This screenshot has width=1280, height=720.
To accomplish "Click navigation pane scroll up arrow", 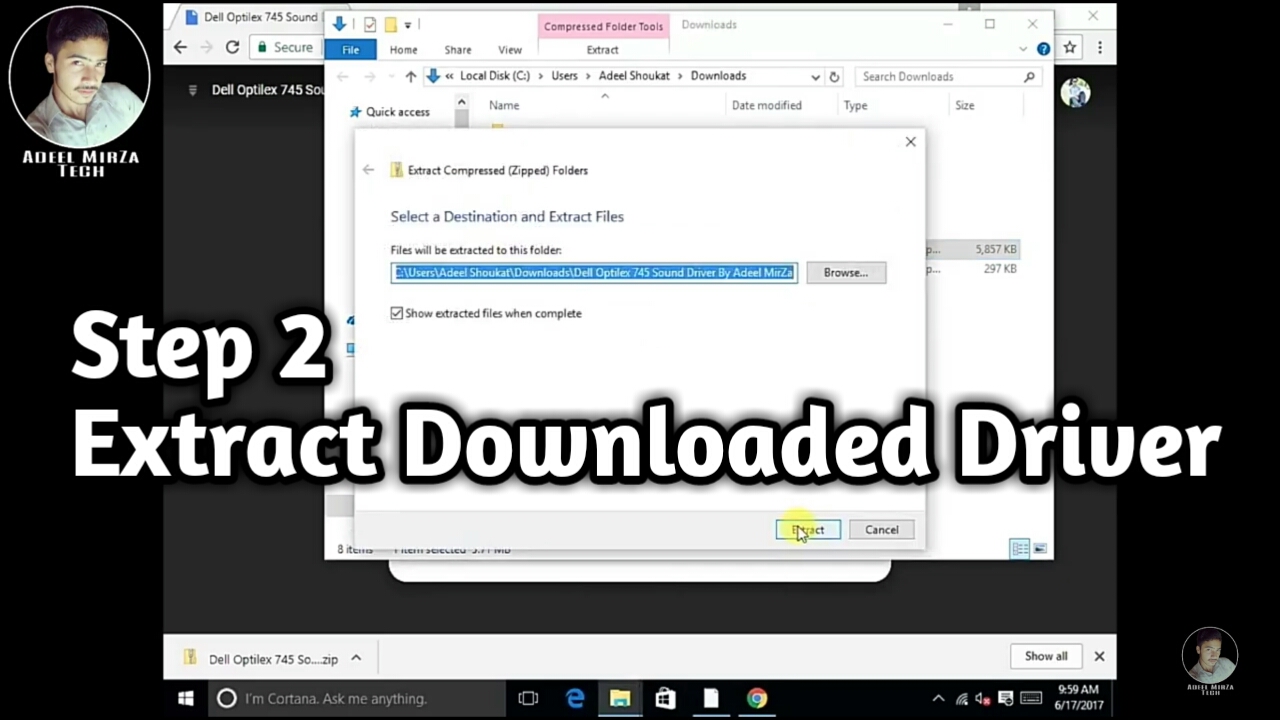I will [x=461, y=102].
